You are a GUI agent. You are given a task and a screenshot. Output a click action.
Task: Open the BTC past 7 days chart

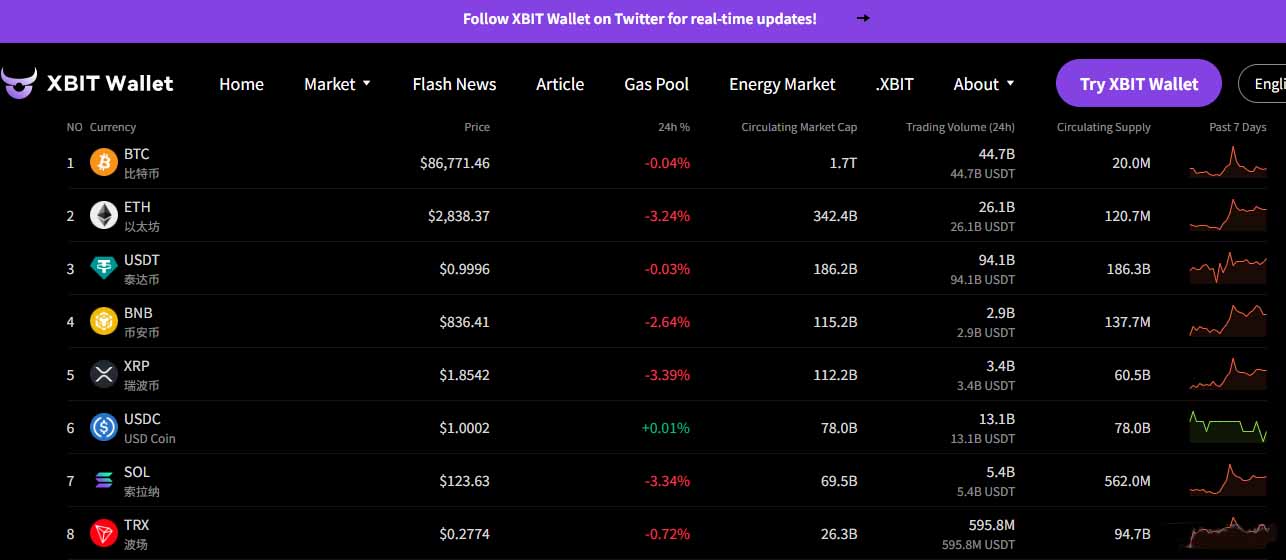point(1227,162)
